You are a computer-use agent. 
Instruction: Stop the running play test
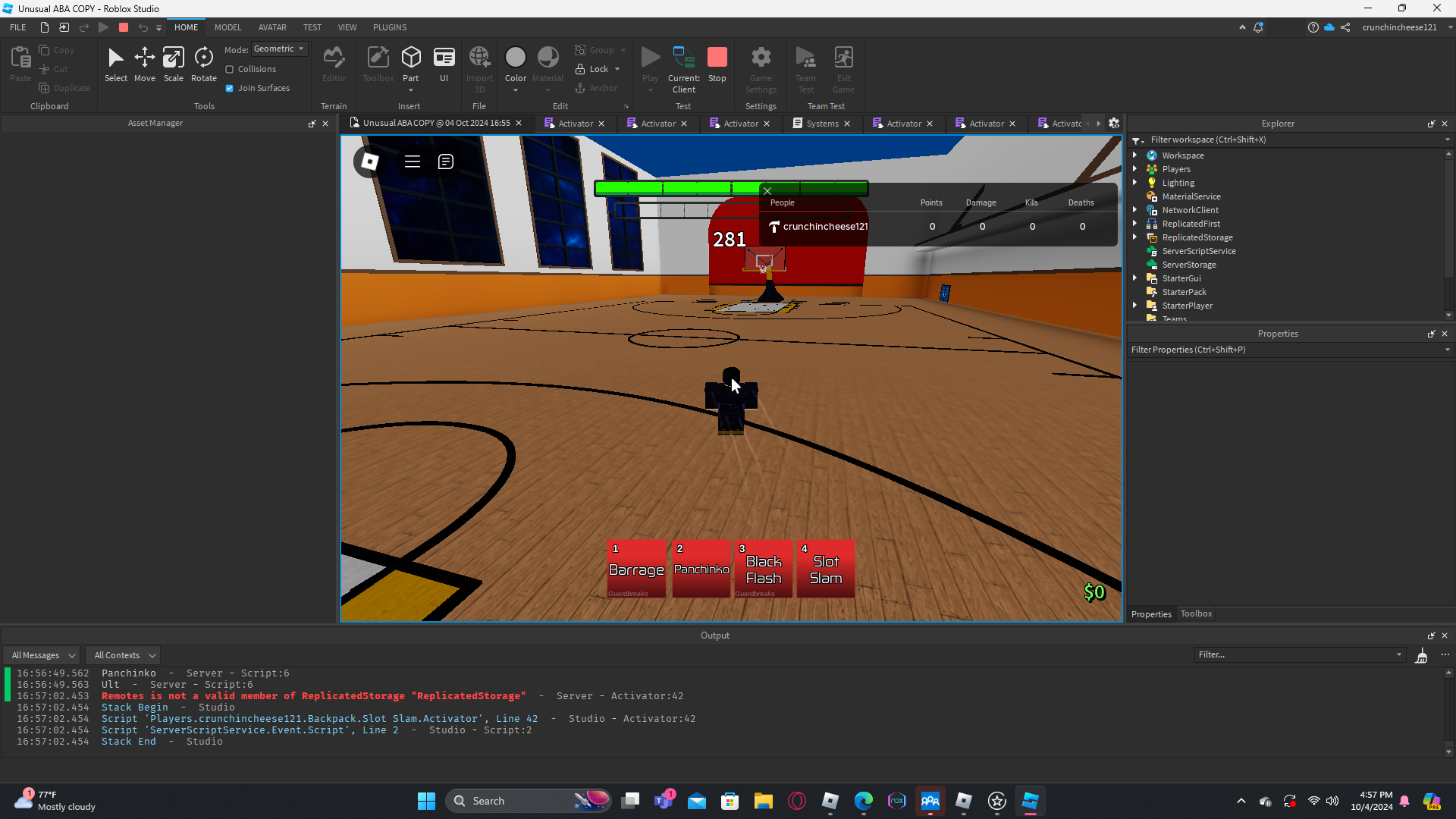click(x=717, y=64)
